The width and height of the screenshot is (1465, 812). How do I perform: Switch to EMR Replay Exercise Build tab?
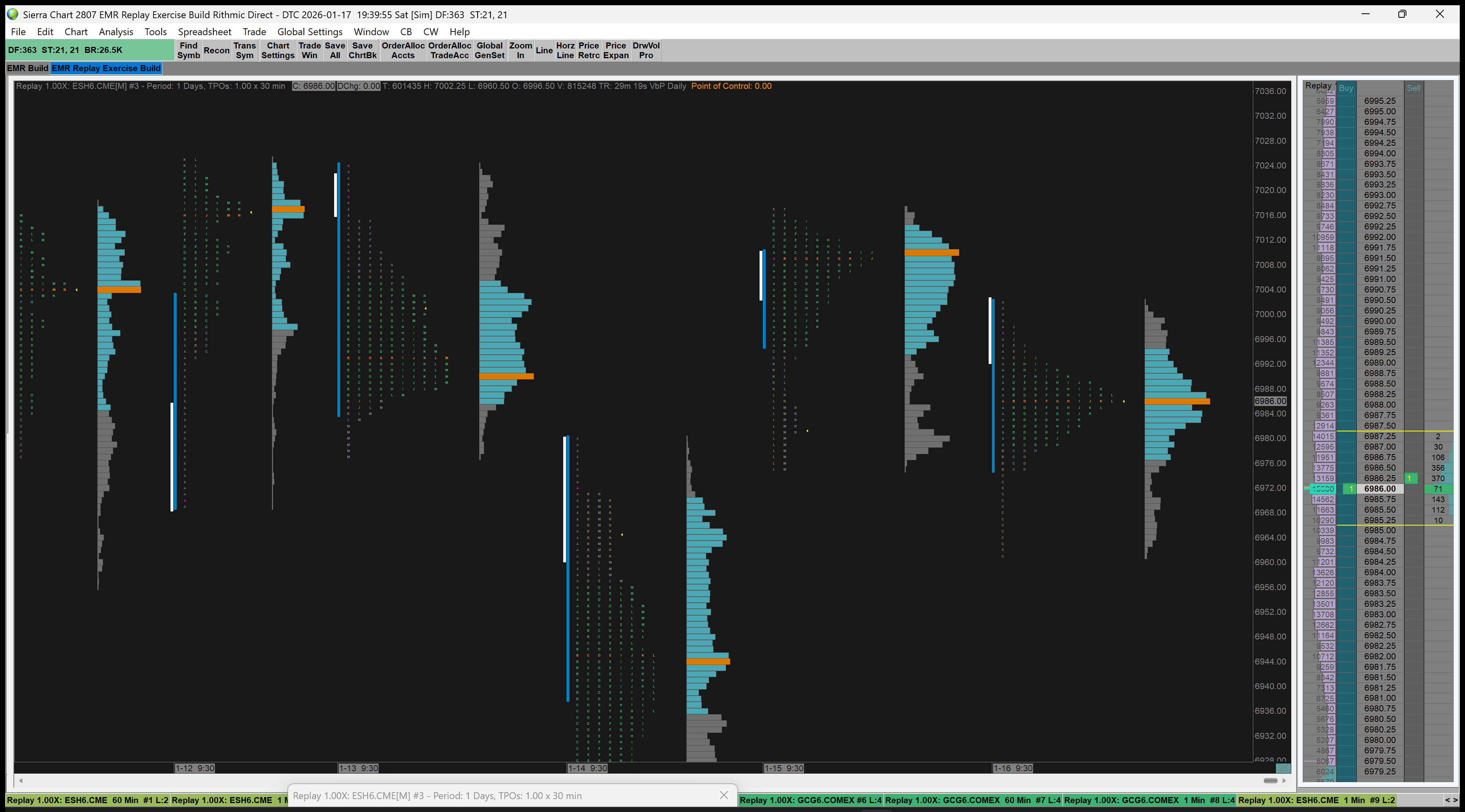pyautogui.click(x=106, y=68)
